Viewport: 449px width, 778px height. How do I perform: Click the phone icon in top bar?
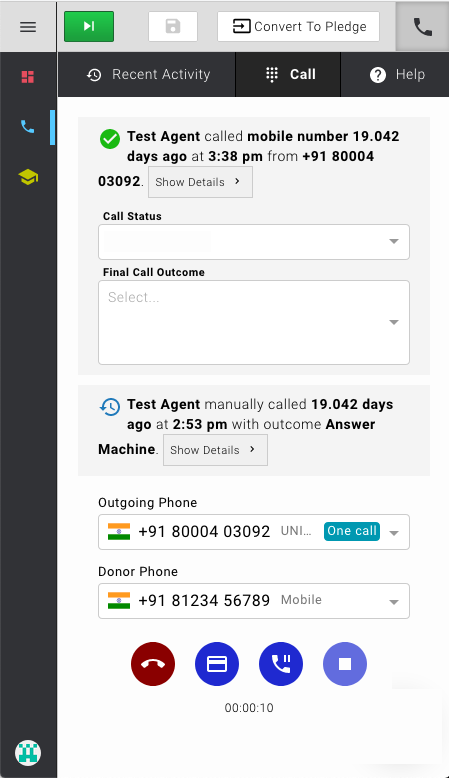422,26
